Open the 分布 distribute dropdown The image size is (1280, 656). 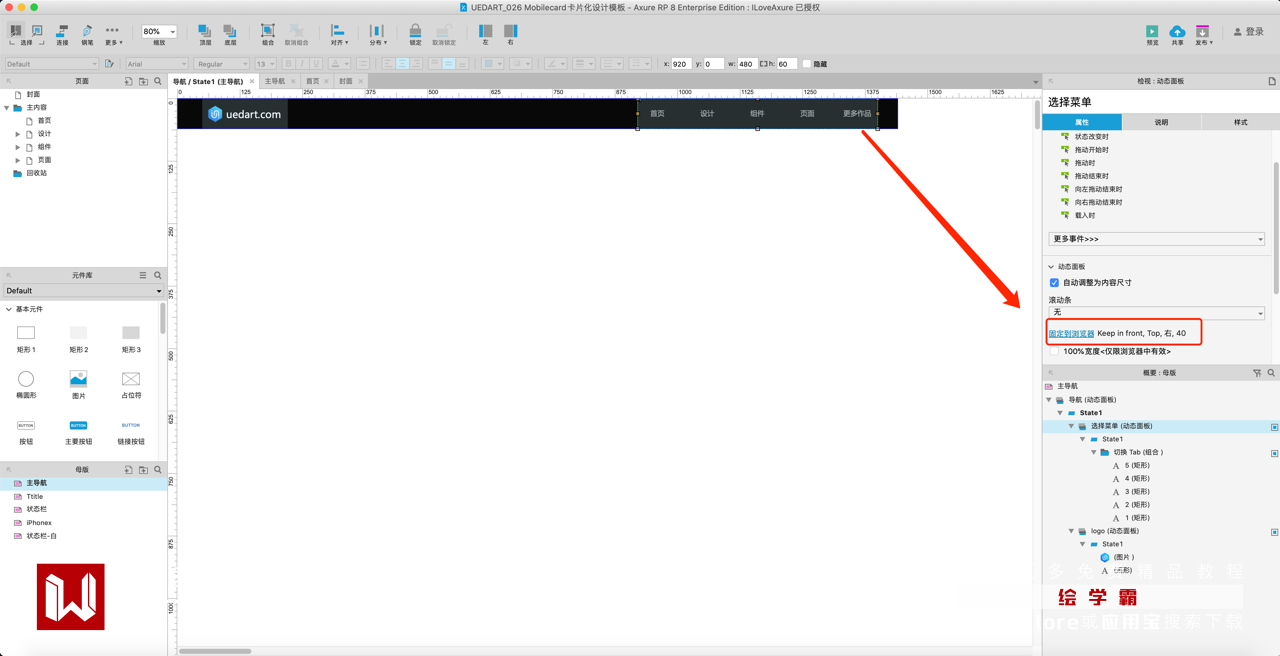click(x=376, y=35)
